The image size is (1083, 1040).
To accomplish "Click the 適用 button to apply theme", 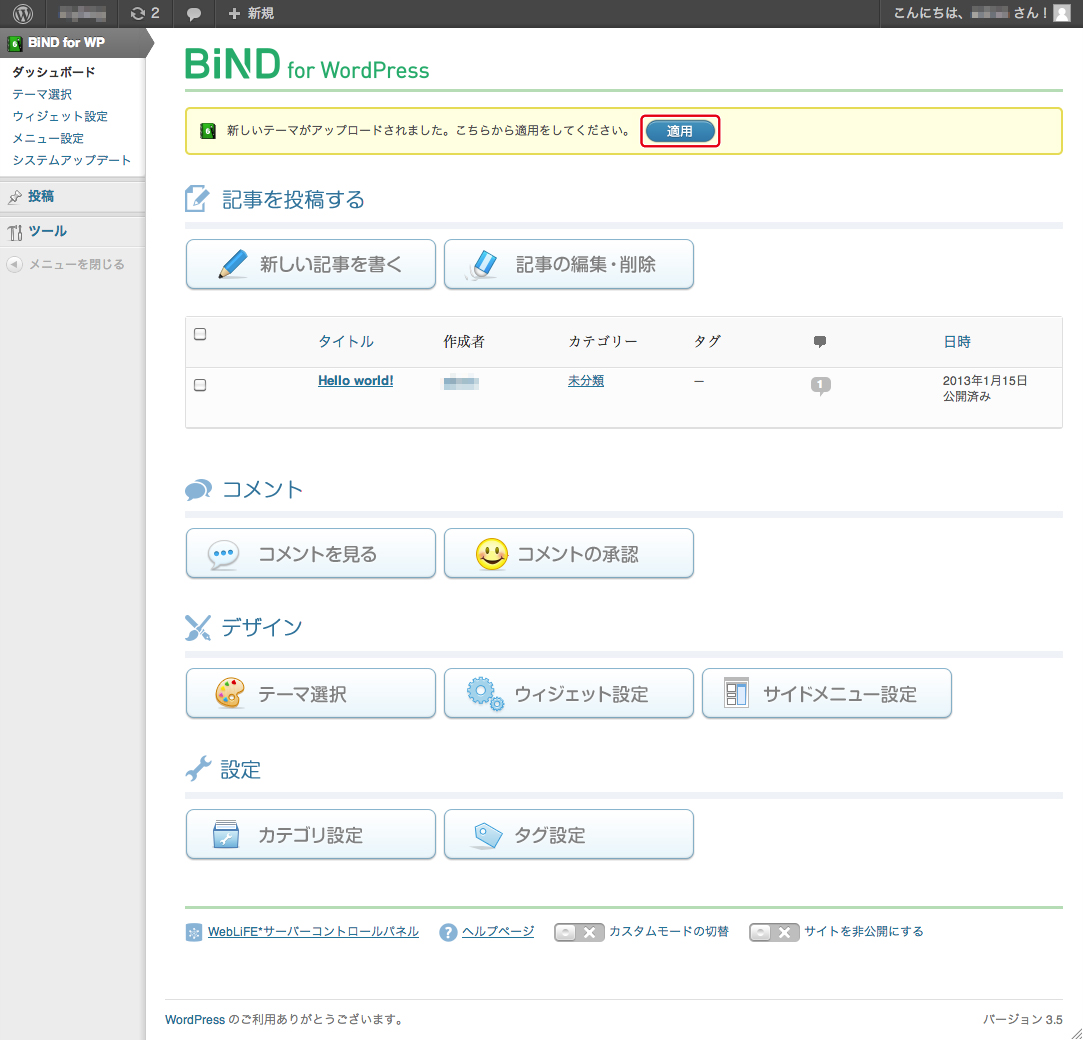I will click(x=680, y=131).
